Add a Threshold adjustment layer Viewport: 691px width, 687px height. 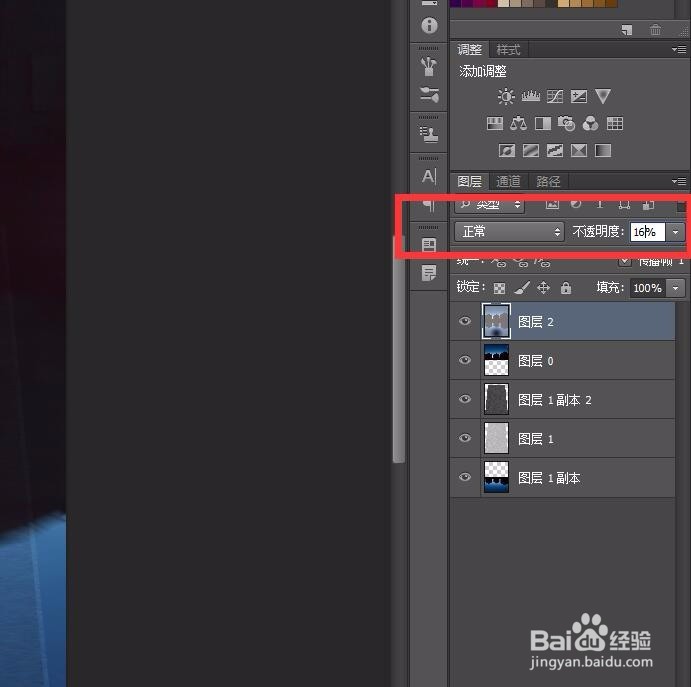tap(555, 151)
